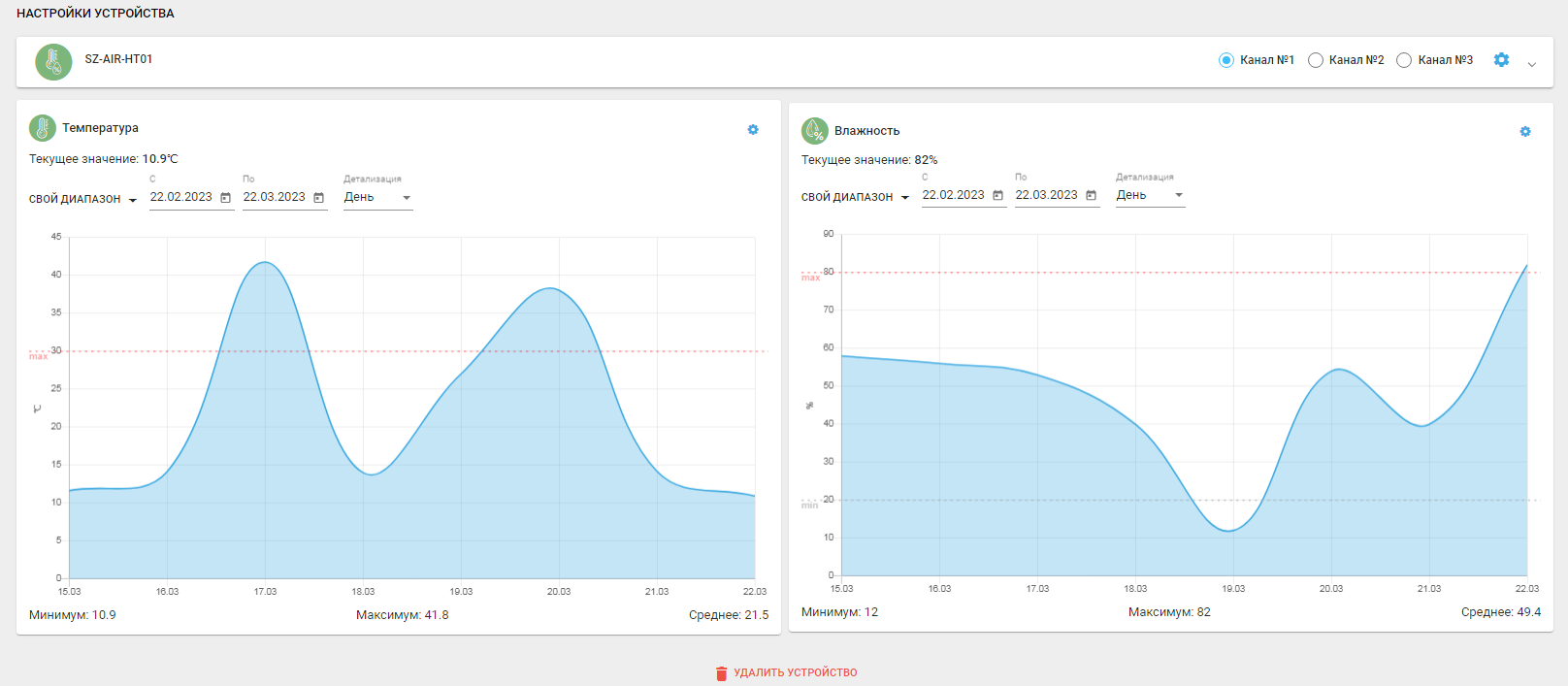Select the Канал №2 radio button

click(1316, 60)
